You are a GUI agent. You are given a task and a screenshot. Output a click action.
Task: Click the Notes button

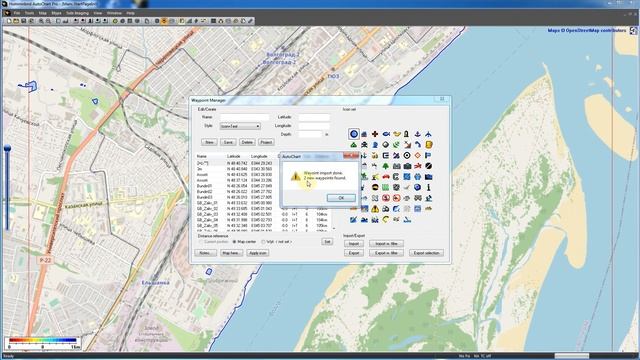click(x=205, y=253)
